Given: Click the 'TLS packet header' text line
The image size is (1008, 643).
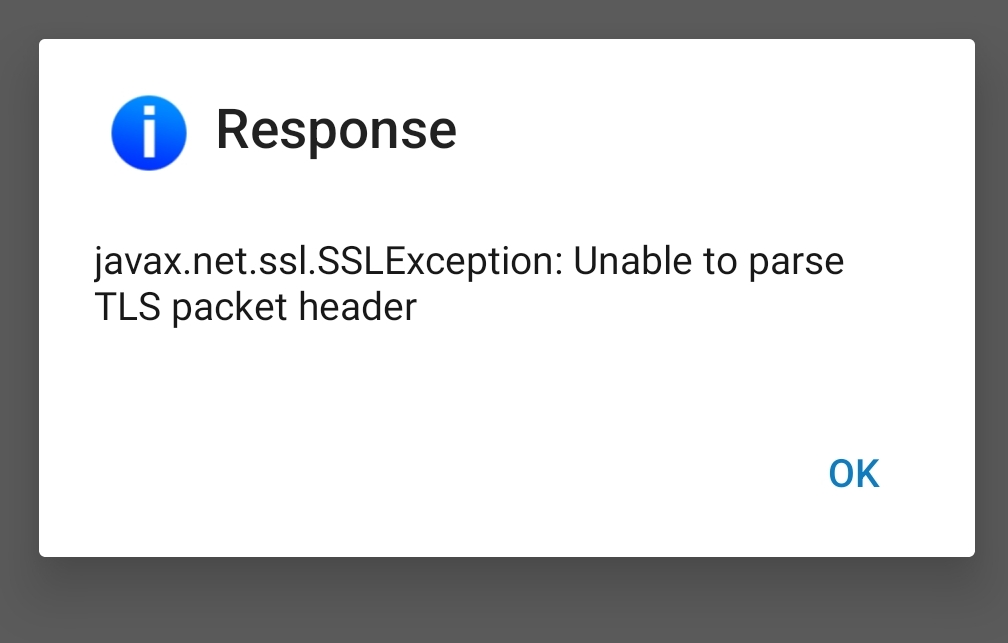Looking at the screenshot, I should pos(255,306).
